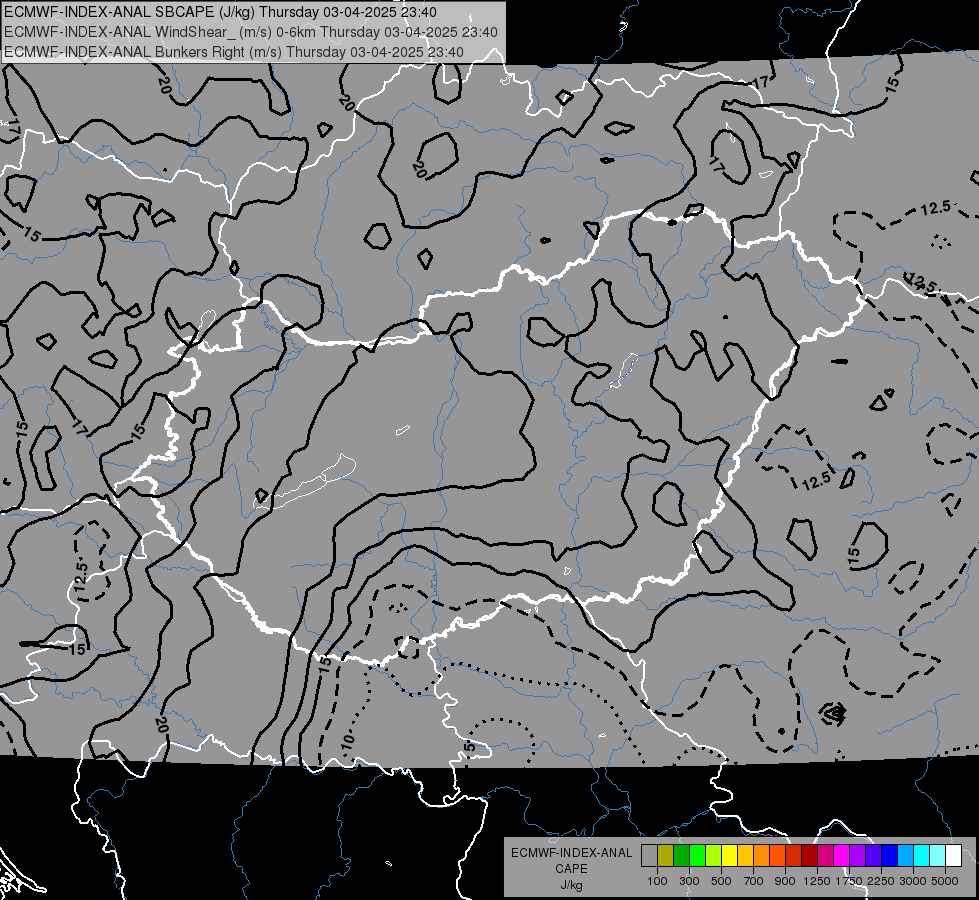Click the gold swatch left of 700
979x900 pixels.
pos(745,856)
